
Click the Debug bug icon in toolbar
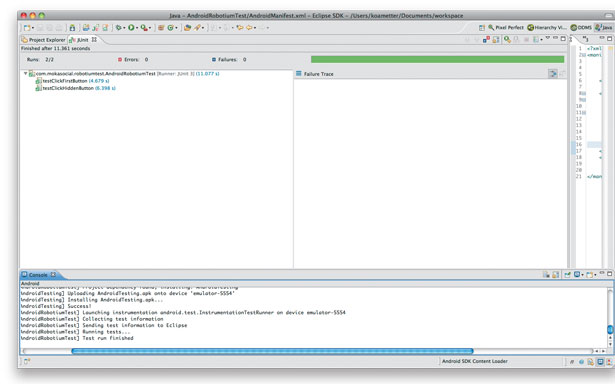[119, 28]
